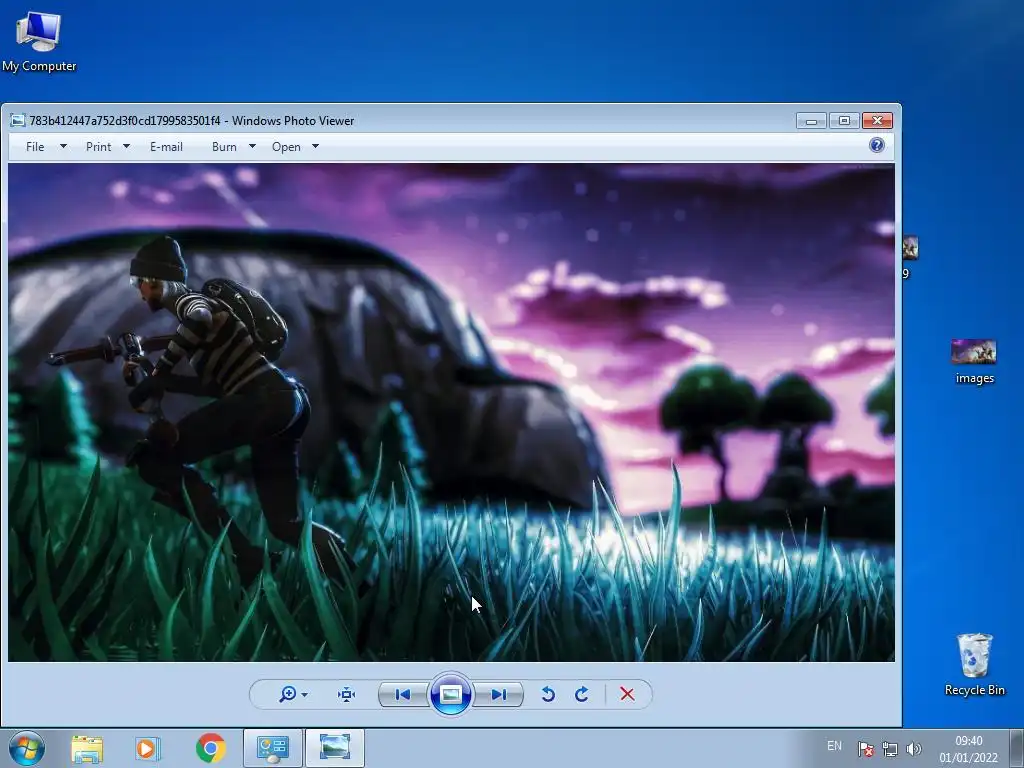This screenshot has width=1024, height=768.
Task: Open Photo Viewer help
Action: [x=876, y=145]
